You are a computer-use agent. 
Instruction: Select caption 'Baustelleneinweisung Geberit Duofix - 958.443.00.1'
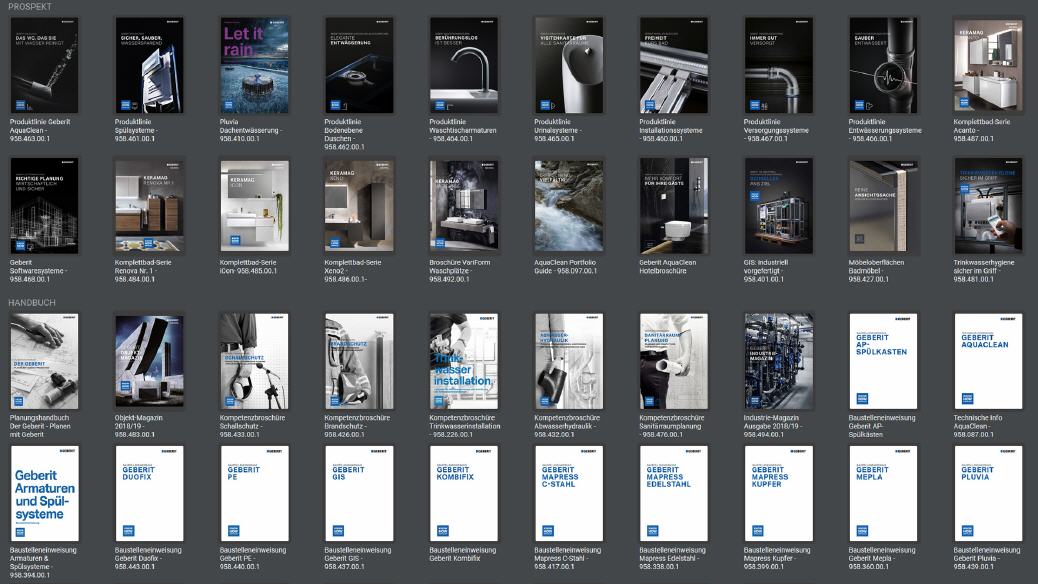pos(148,558)
